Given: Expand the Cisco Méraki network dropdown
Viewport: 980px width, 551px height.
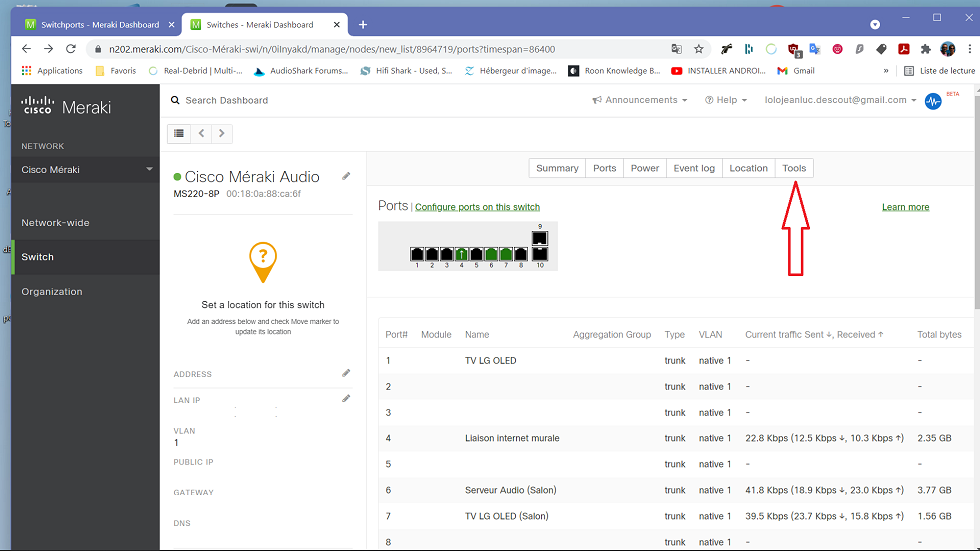Looking at the screenshot, I should tap(86, 169).
